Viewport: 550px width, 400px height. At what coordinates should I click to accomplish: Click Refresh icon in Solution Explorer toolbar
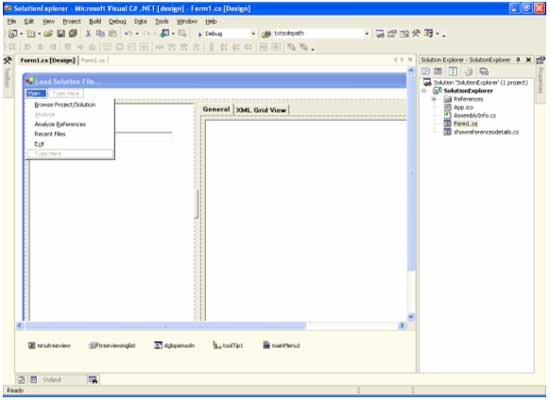tap(453, 71)
